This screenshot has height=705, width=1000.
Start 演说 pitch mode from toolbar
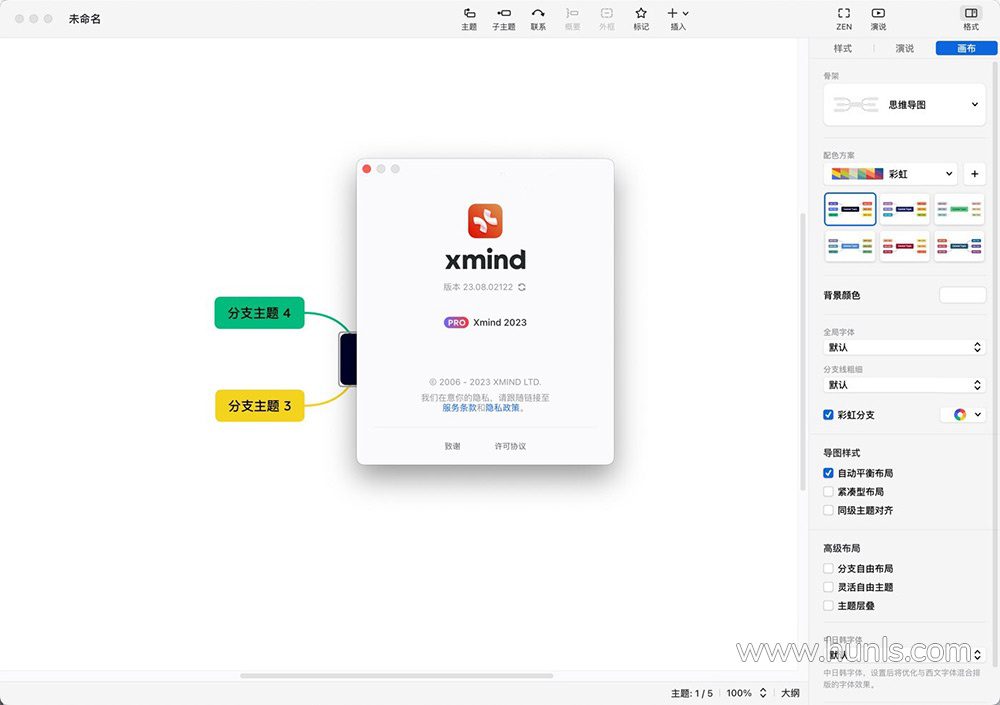[x=878, y=19]
